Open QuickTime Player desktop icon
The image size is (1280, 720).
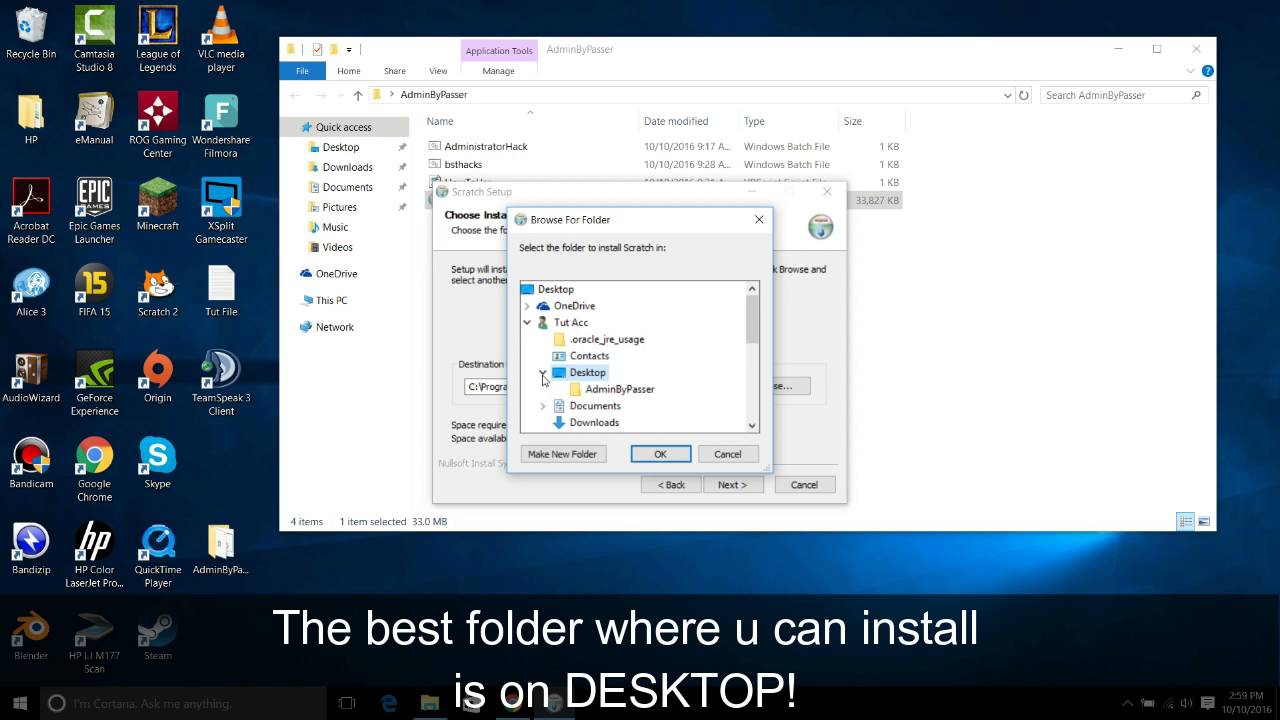point(157,556)
